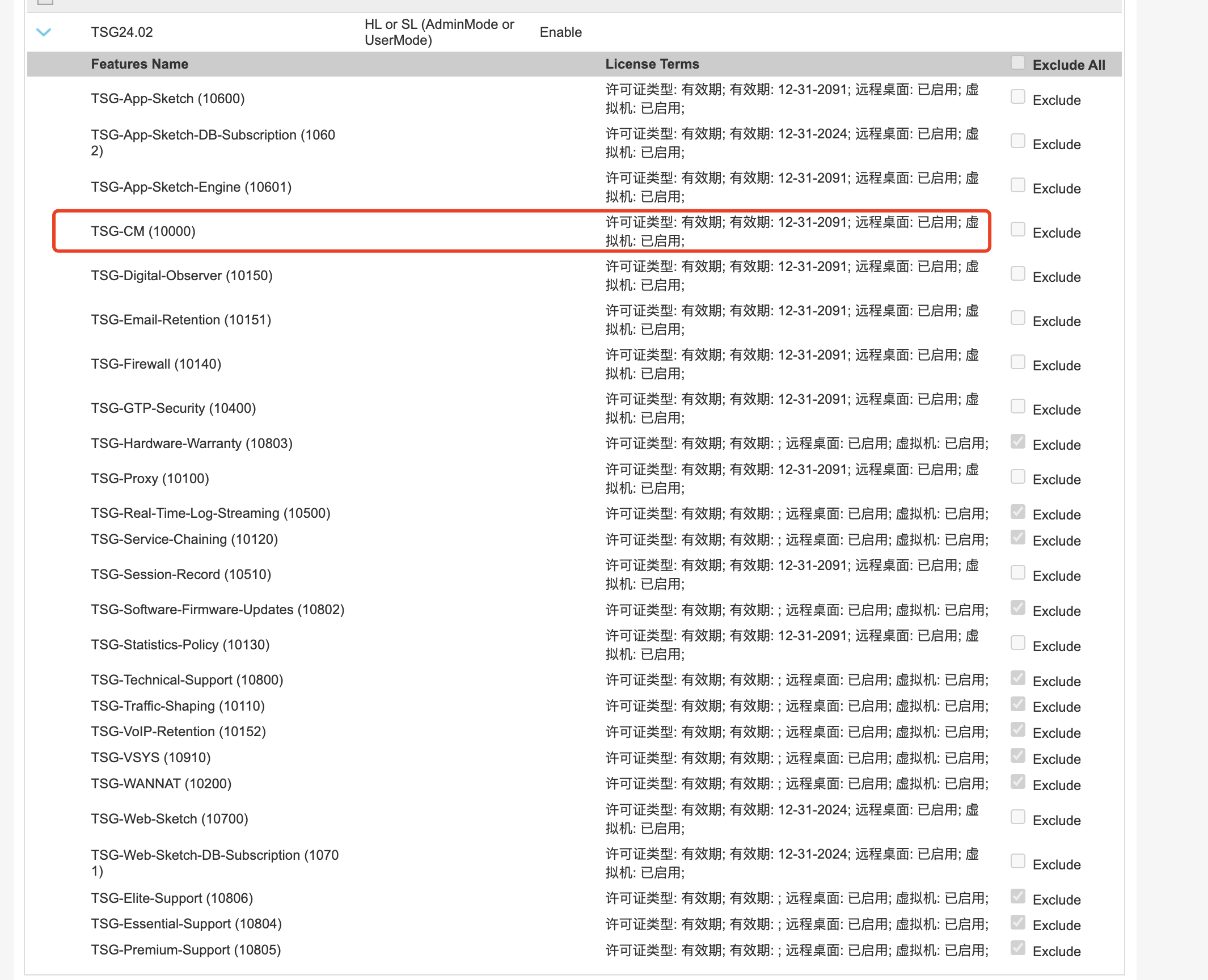Click the Features Name column header
This screenshot has height=980, width=1208.
[140, 64]
